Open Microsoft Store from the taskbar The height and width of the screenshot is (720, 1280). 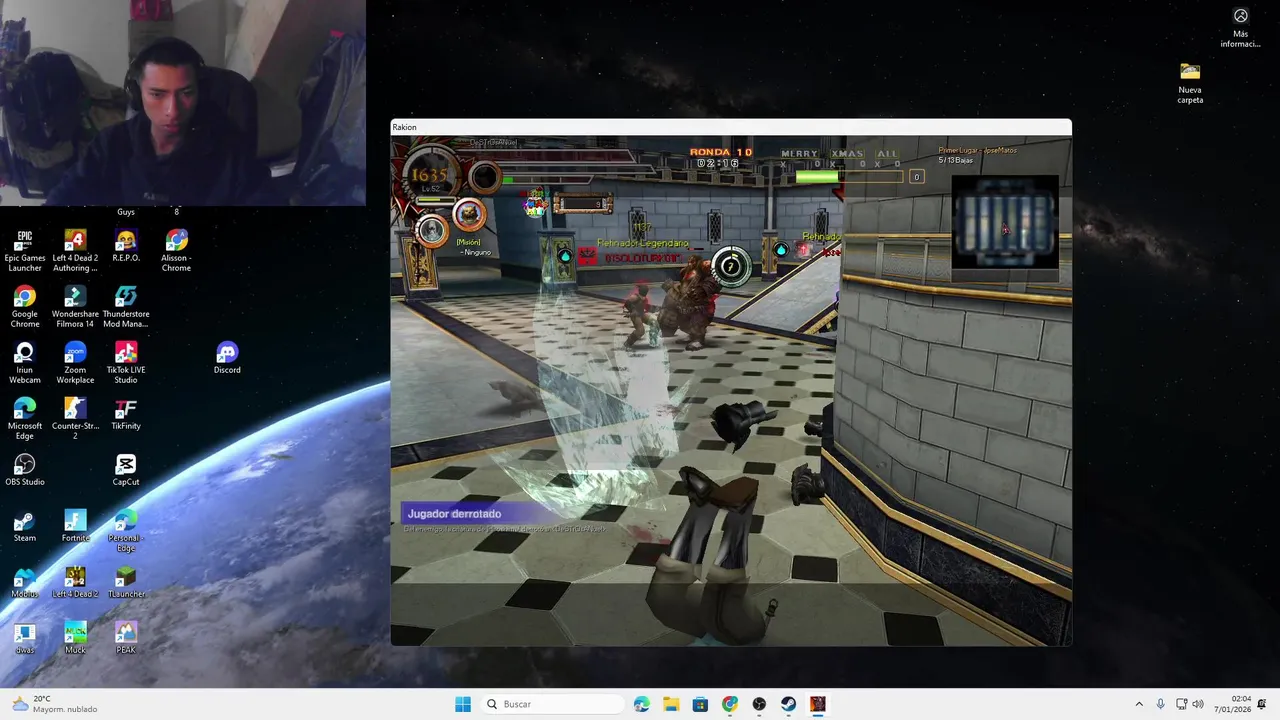click(700, 704)
